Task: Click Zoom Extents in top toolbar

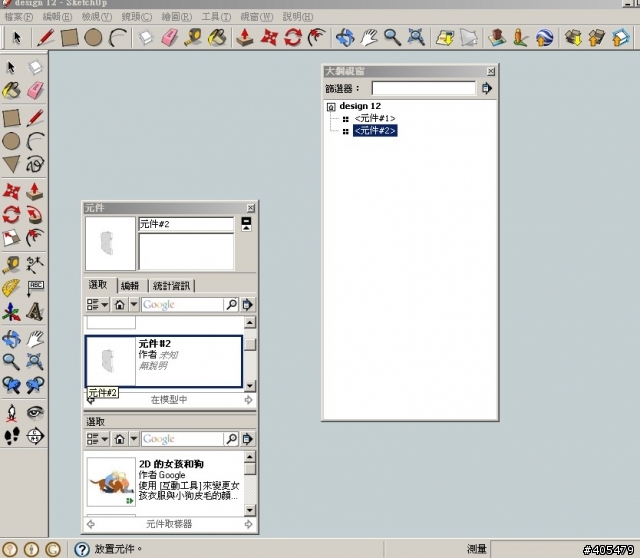Action: coord(416,37)
